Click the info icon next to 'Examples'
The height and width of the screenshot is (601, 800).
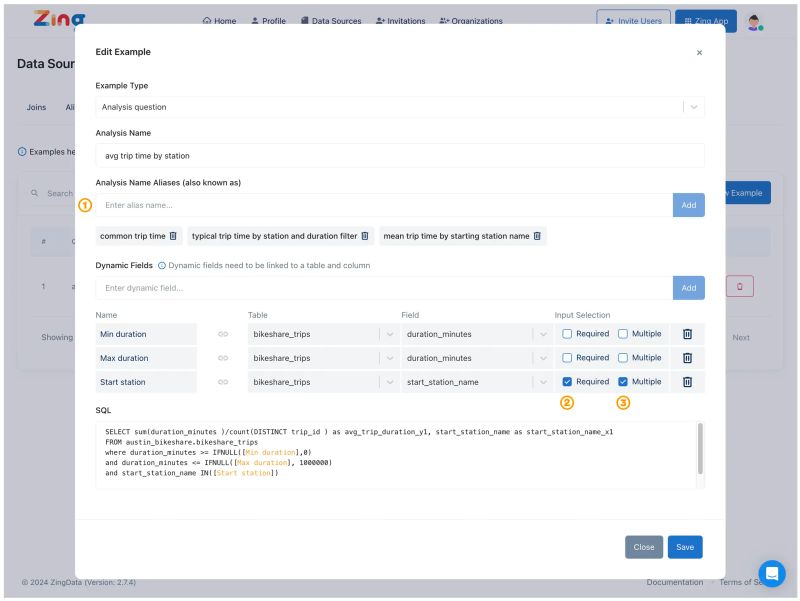22,152
